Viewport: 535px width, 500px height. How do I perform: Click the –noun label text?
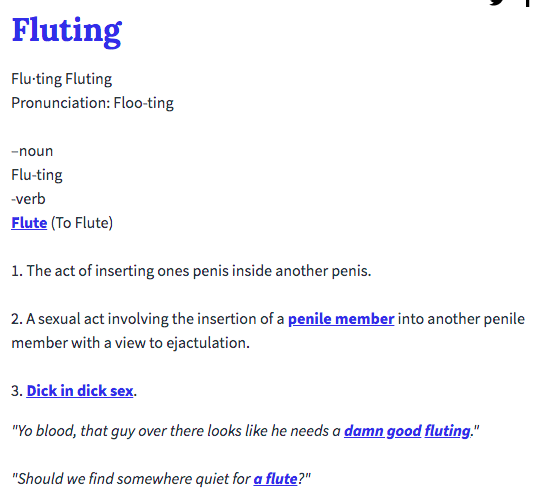point(32,151)
